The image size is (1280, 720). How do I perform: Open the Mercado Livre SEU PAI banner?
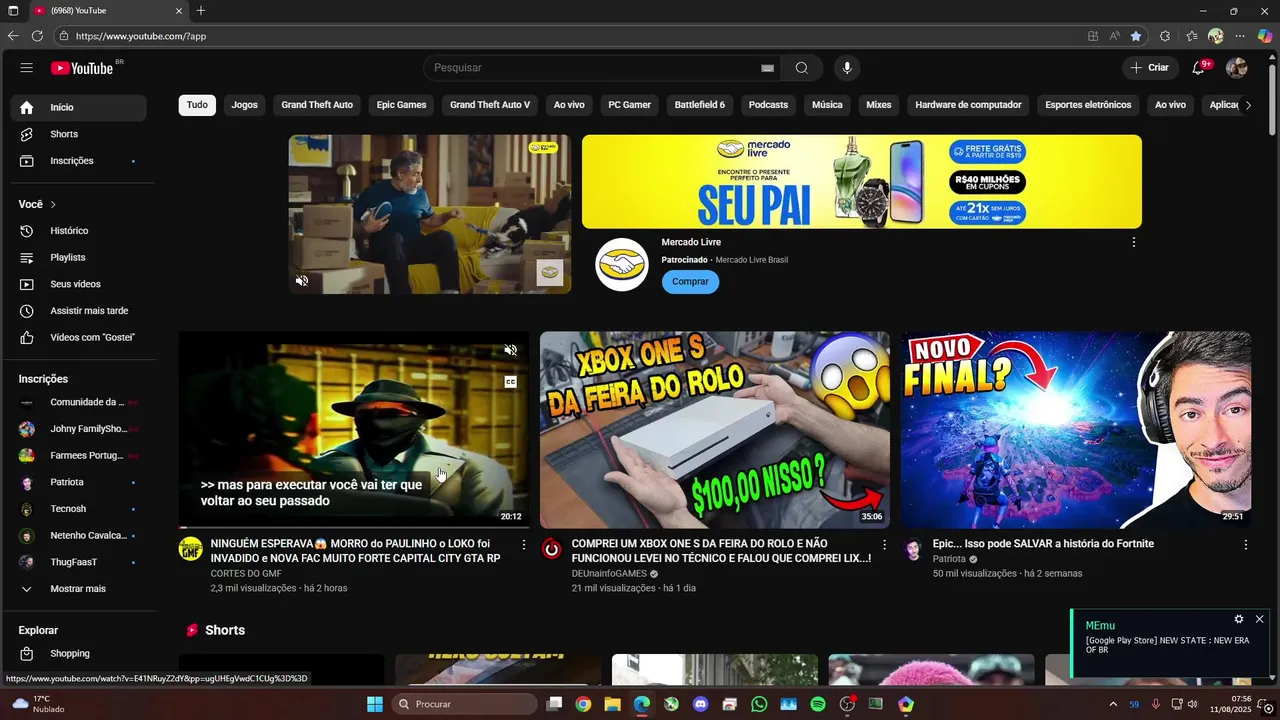(862, 182)
